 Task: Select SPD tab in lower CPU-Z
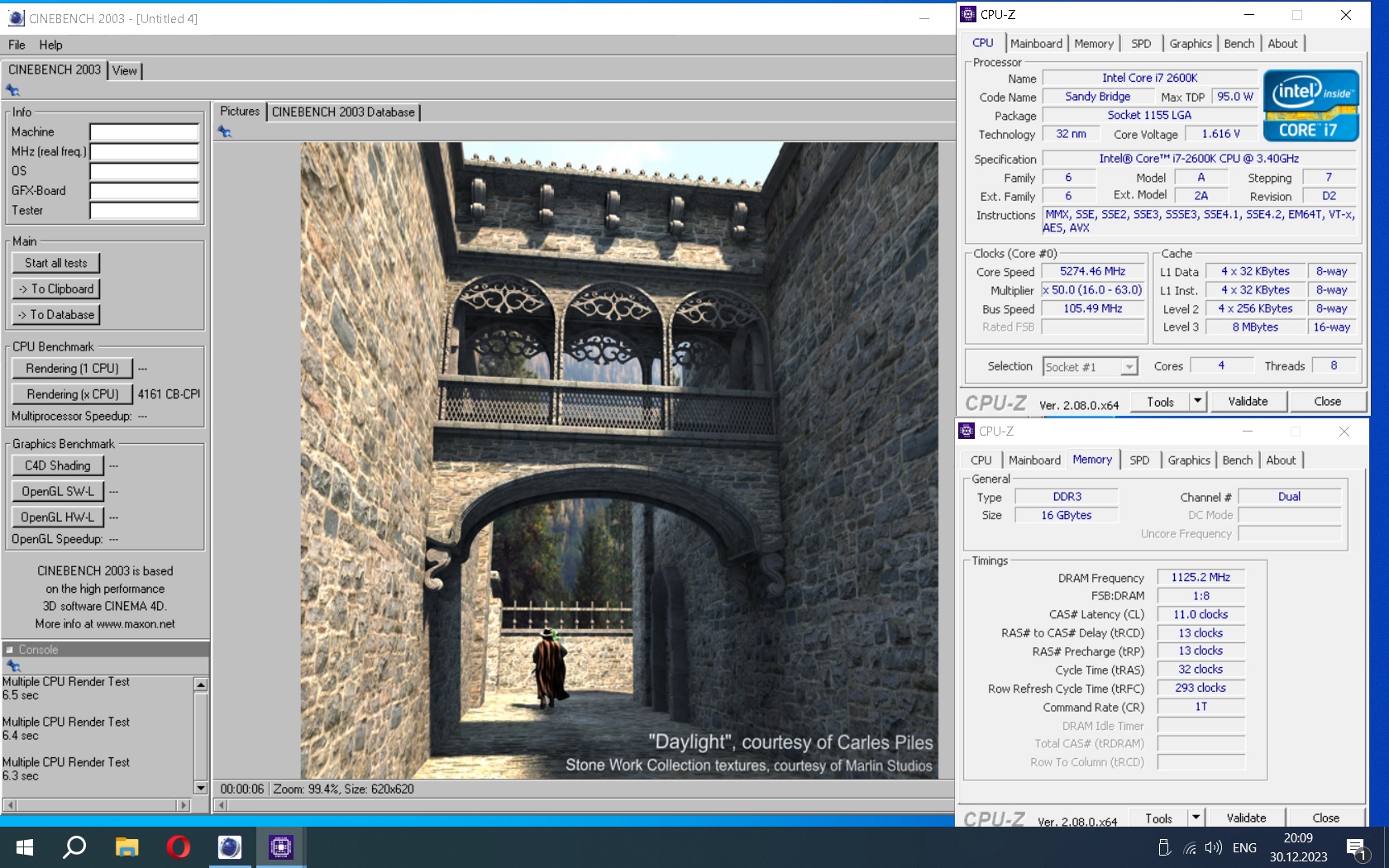pos(1139,460)
